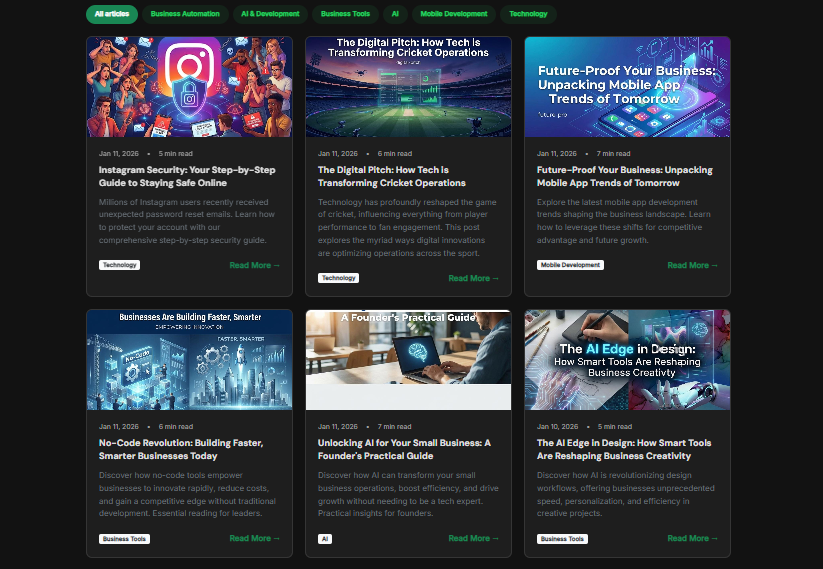823x569 pixels.
Task: Filter by AI & Development category
Action: point(270,14)
